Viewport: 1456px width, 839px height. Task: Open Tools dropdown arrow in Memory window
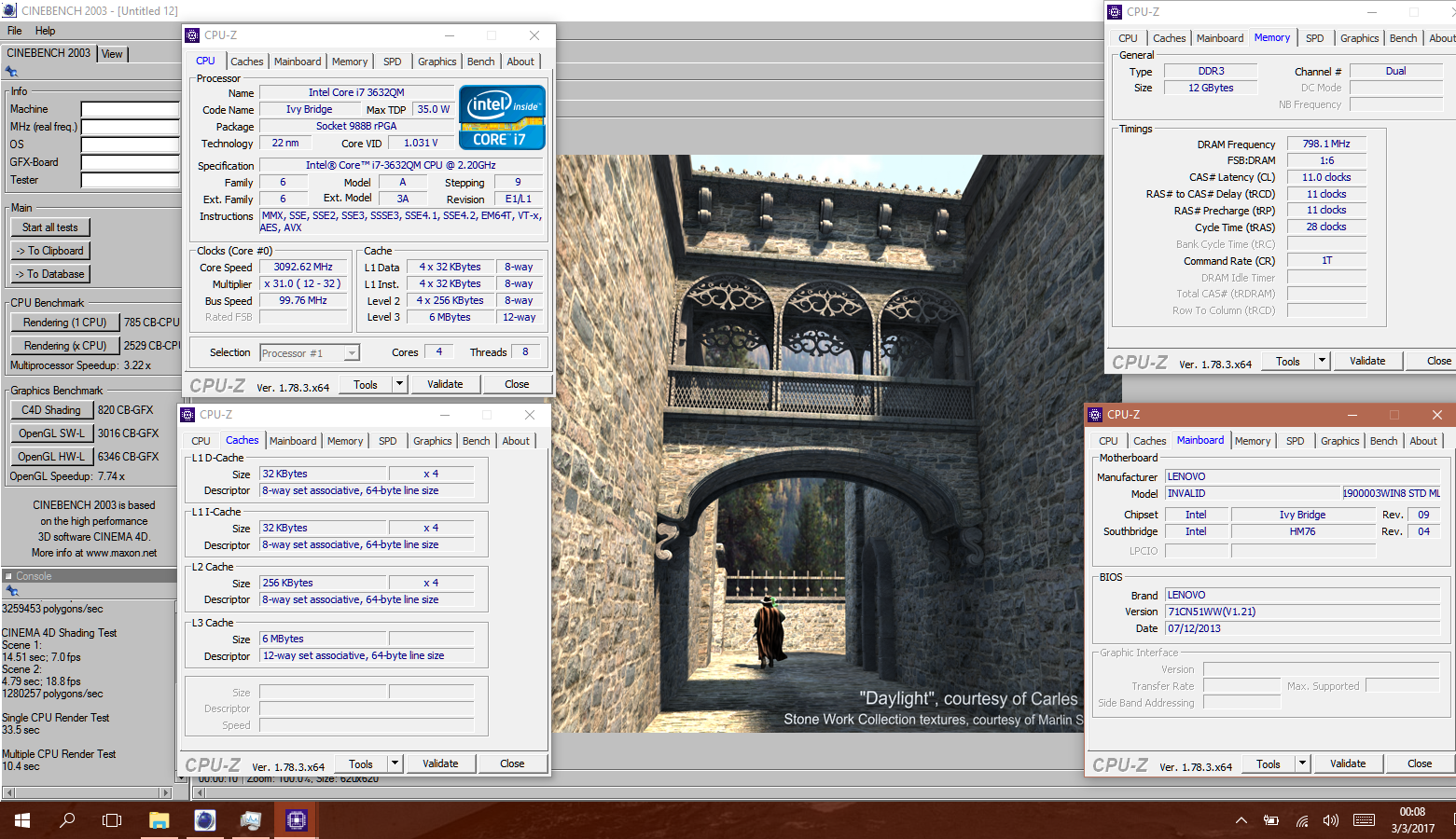[1322, 361]
